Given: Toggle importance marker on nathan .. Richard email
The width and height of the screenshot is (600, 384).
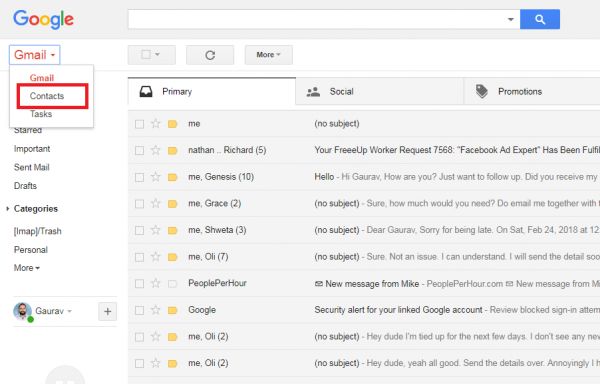Looking at the screenshot, I should click(173, 150).
